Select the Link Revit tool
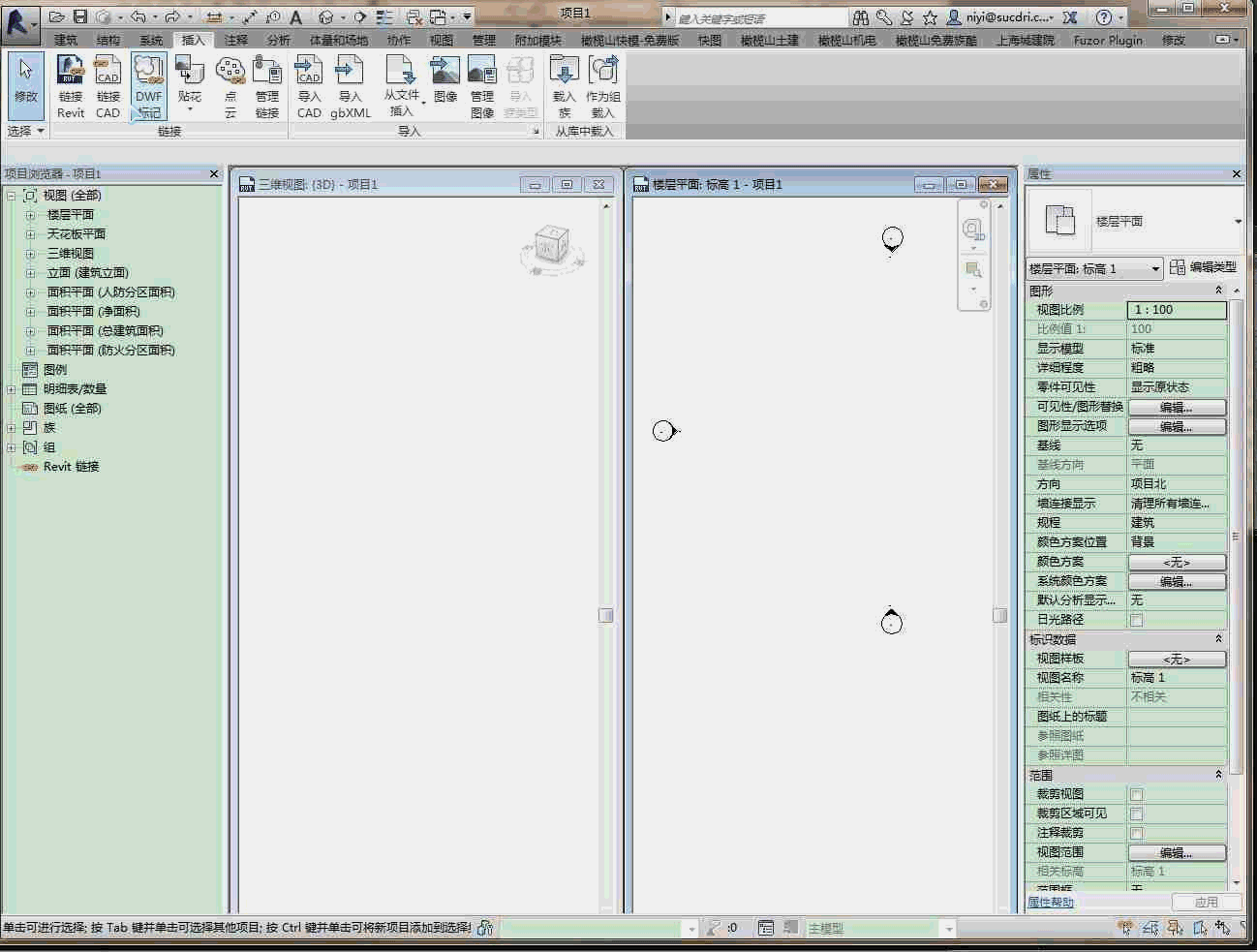This screenshot has width=1257, height=952. 71,87
